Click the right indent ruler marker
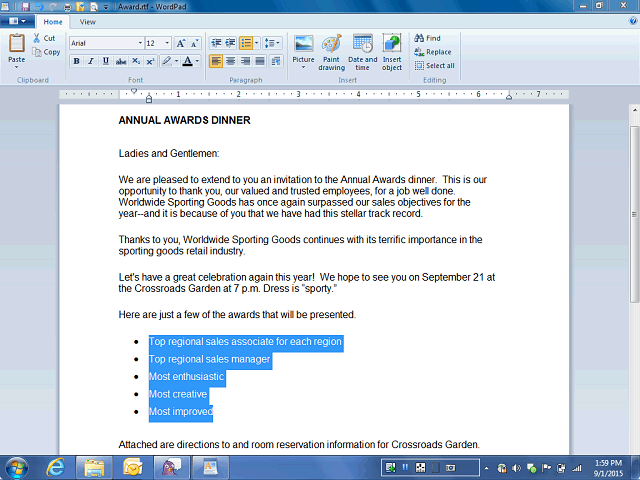 (509, 97)
